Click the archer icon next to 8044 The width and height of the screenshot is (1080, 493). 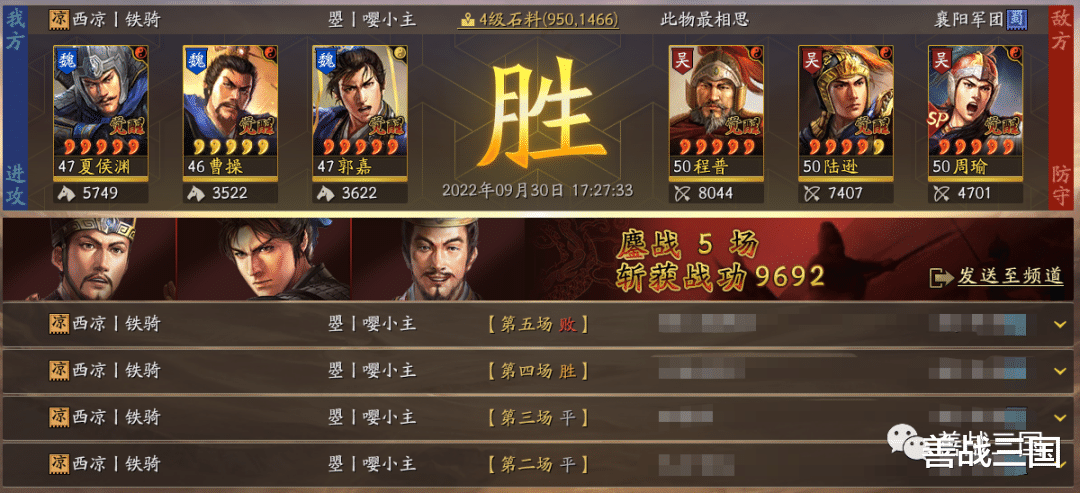pos(683,193)
